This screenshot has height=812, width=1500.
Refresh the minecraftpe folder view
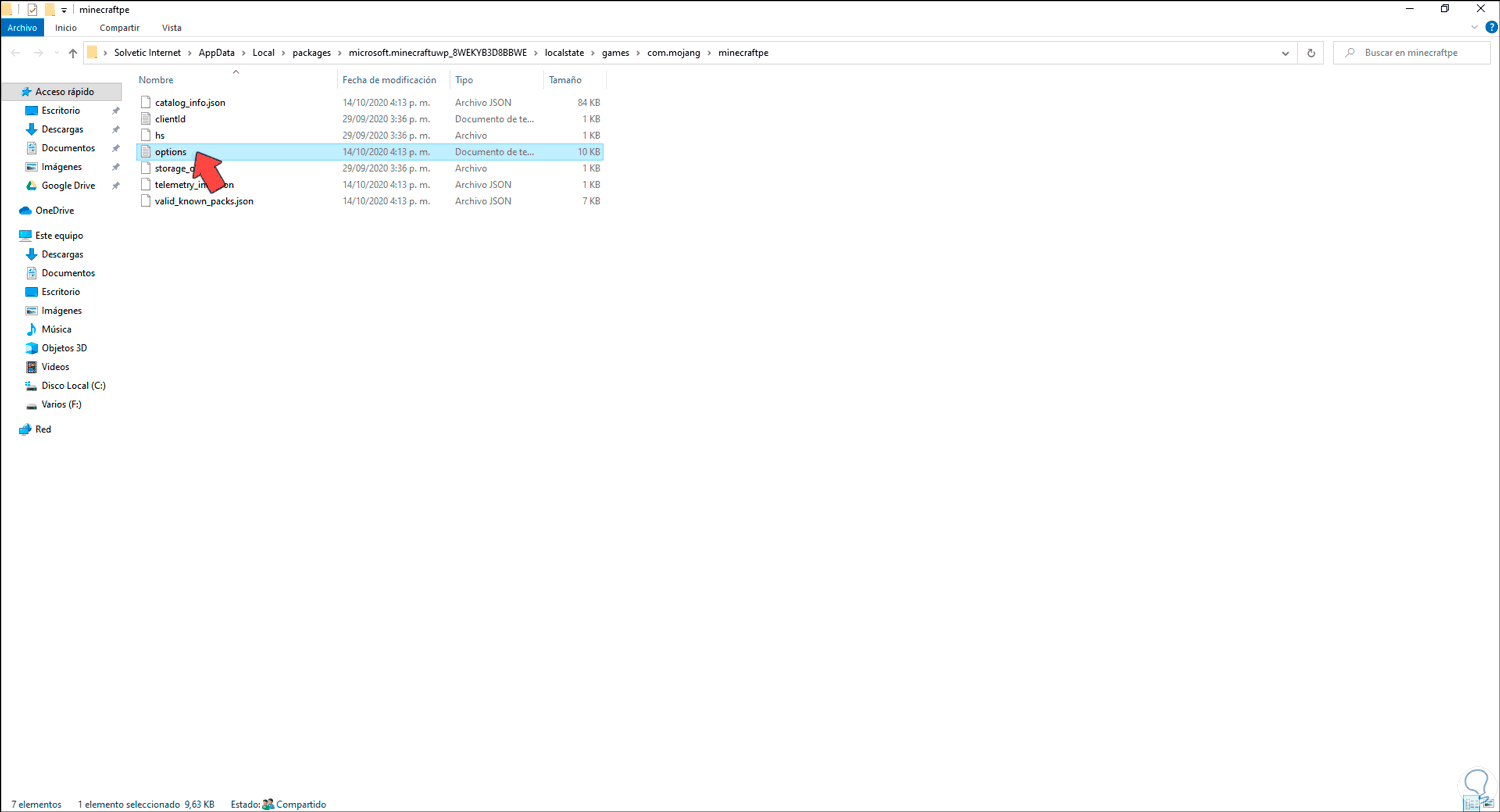pos(1311,53)
